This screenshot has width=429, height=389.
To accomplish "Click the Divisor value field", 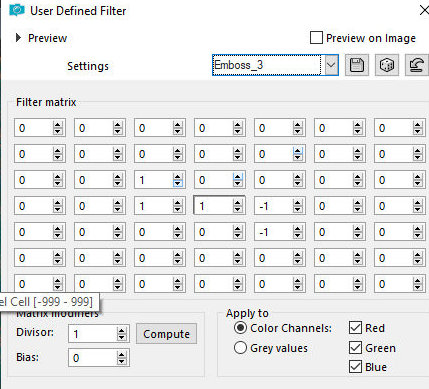I will point(93,334).
